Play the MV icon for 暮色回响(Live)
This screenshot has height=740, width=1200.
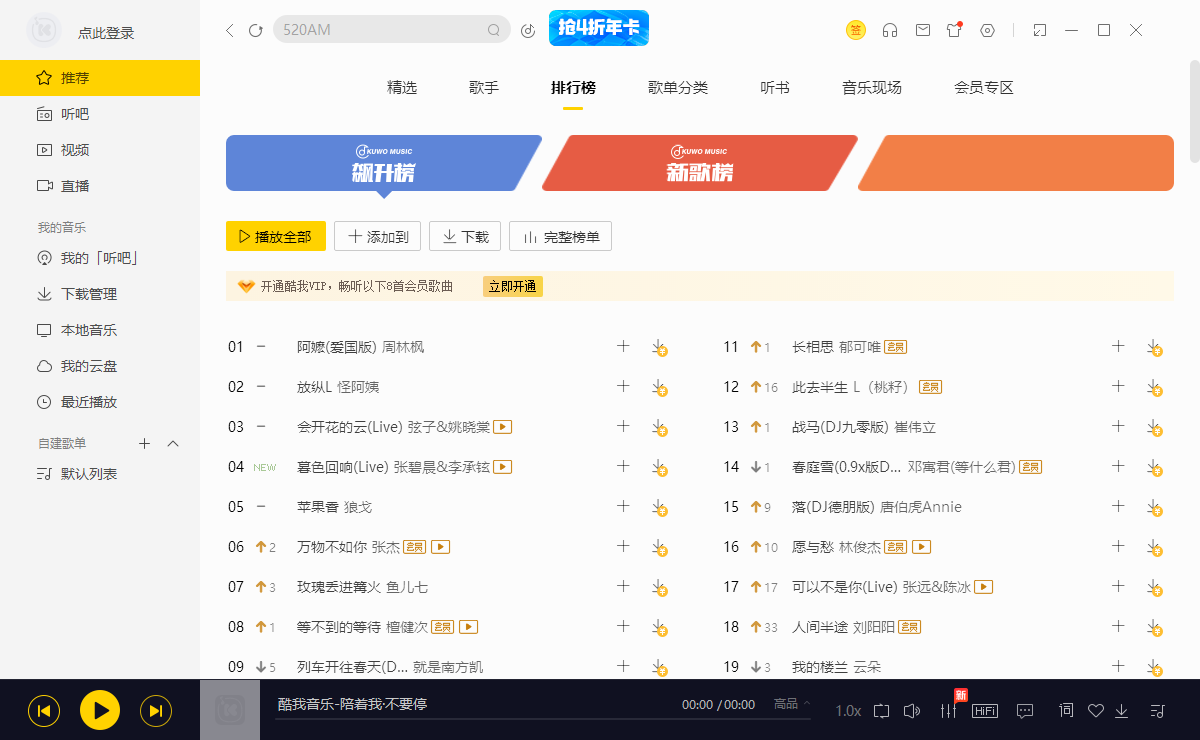tap(503, 467)
